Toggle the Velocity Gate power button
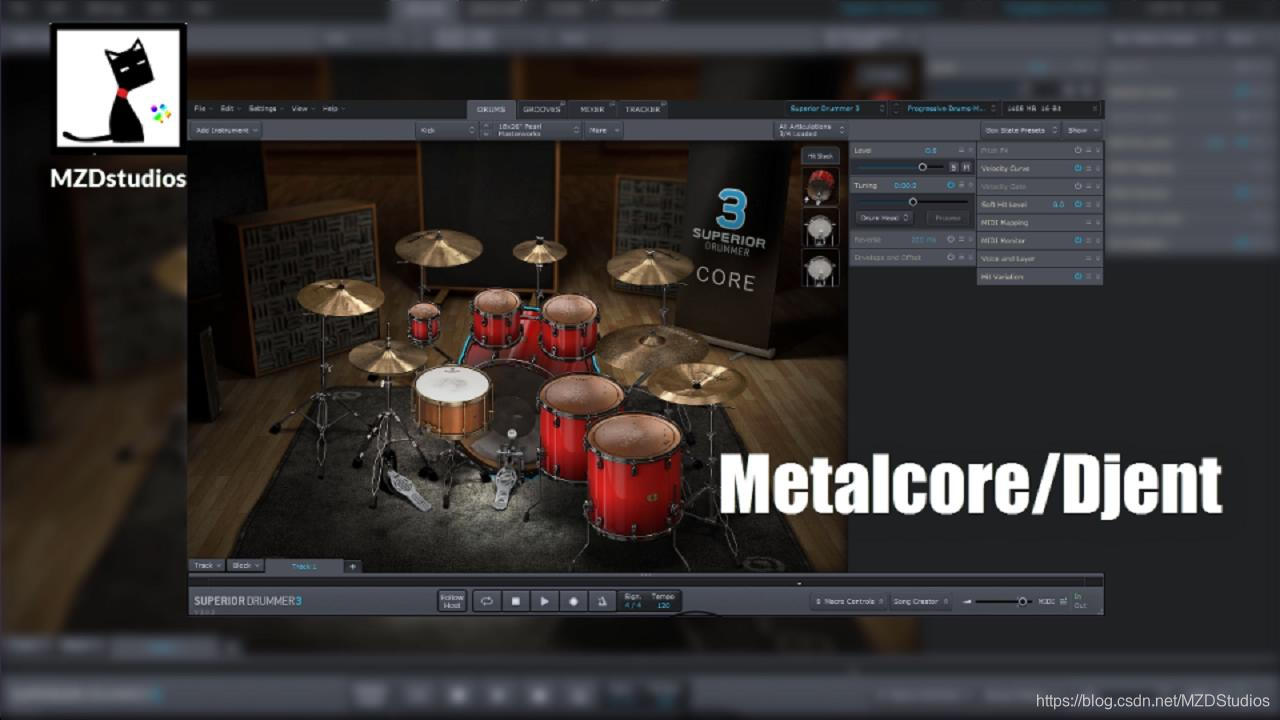The height and width of the screenshot is (720, 1280). click(x=1078, y=186)
